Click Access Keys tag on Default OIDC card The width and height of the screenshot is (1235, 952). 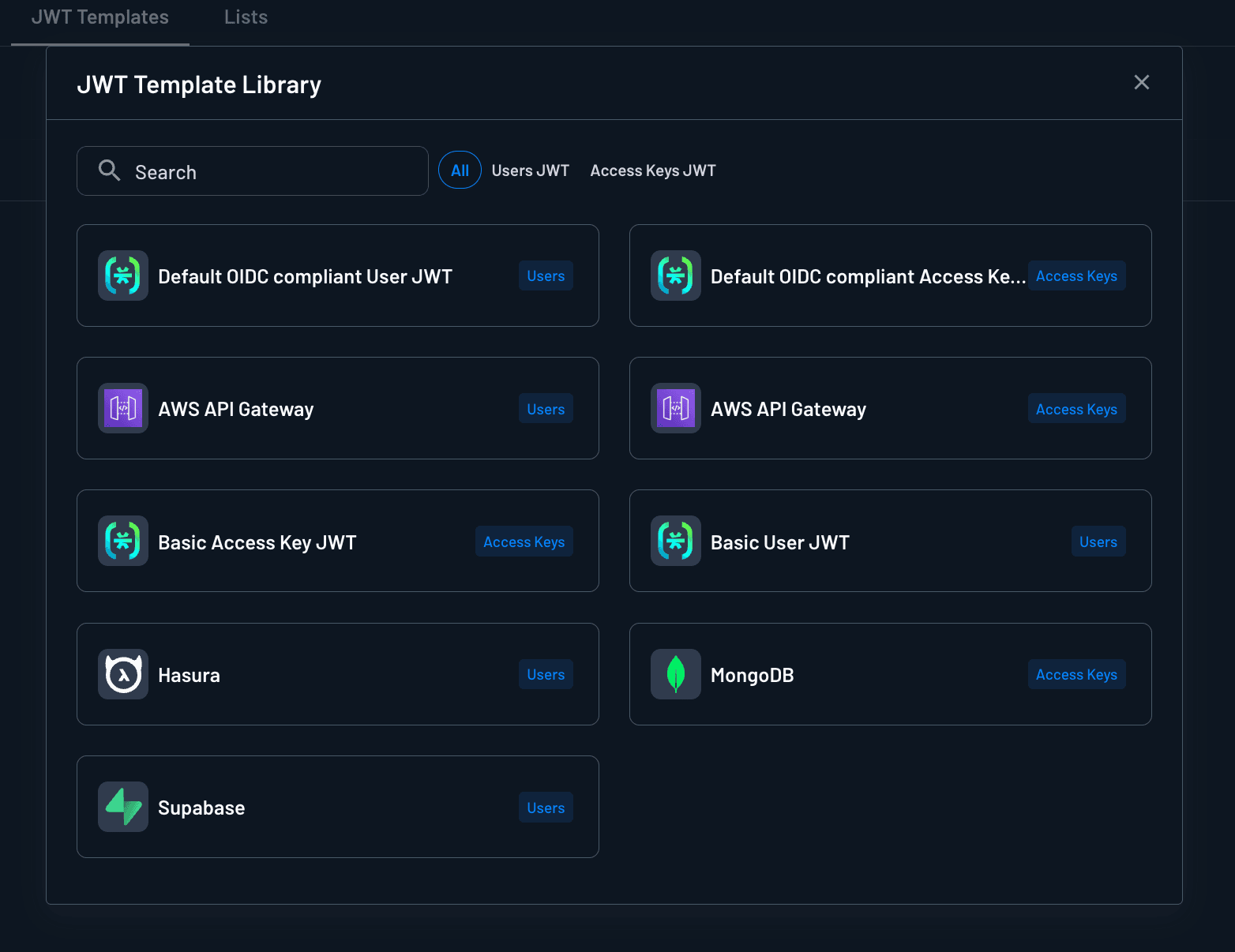point(1076,275)
